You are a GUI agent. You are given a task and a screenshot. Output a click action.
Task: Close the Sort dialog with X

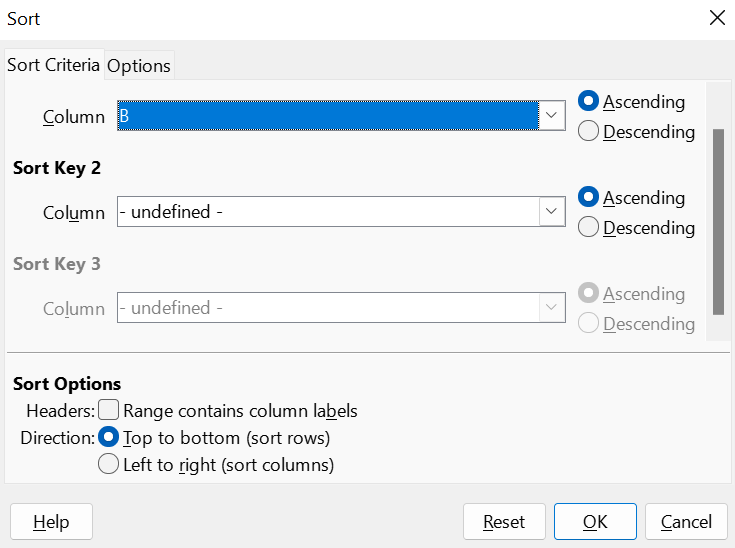pos(717,18)
